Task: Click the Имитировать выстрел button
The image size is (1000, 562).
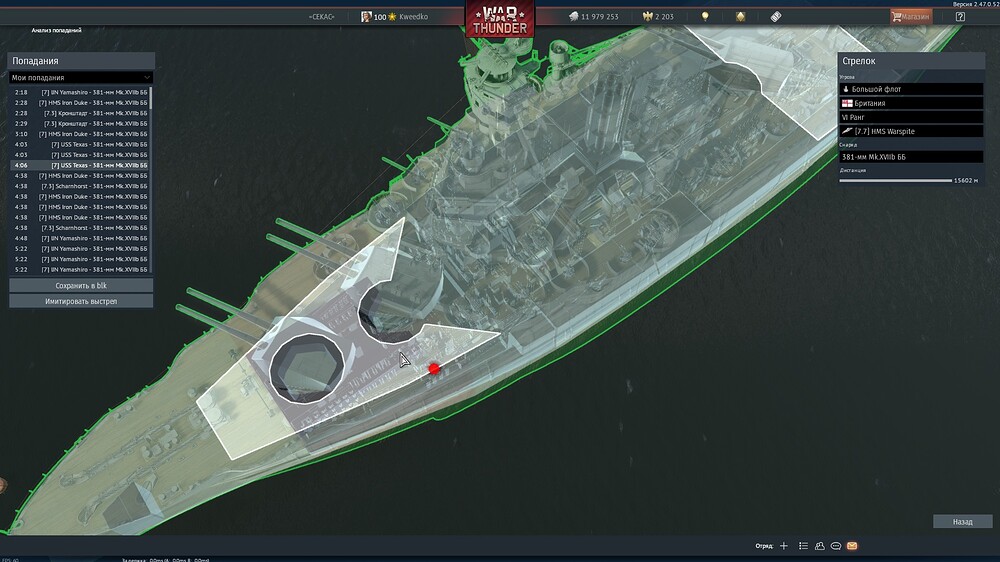Action: (x=81, y=301)
